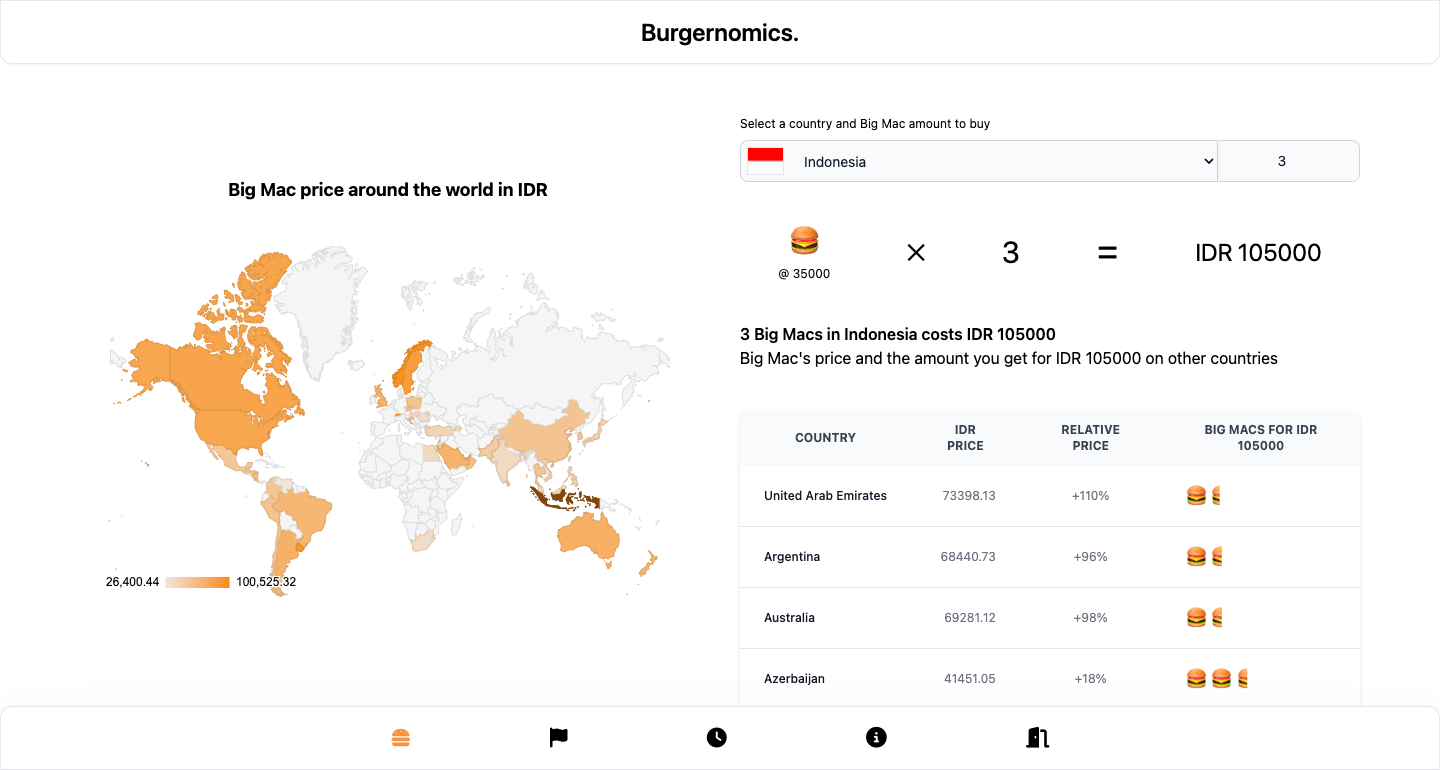Click burger icons in Argentina row
1440x770 pixels.
point(1204,557)
